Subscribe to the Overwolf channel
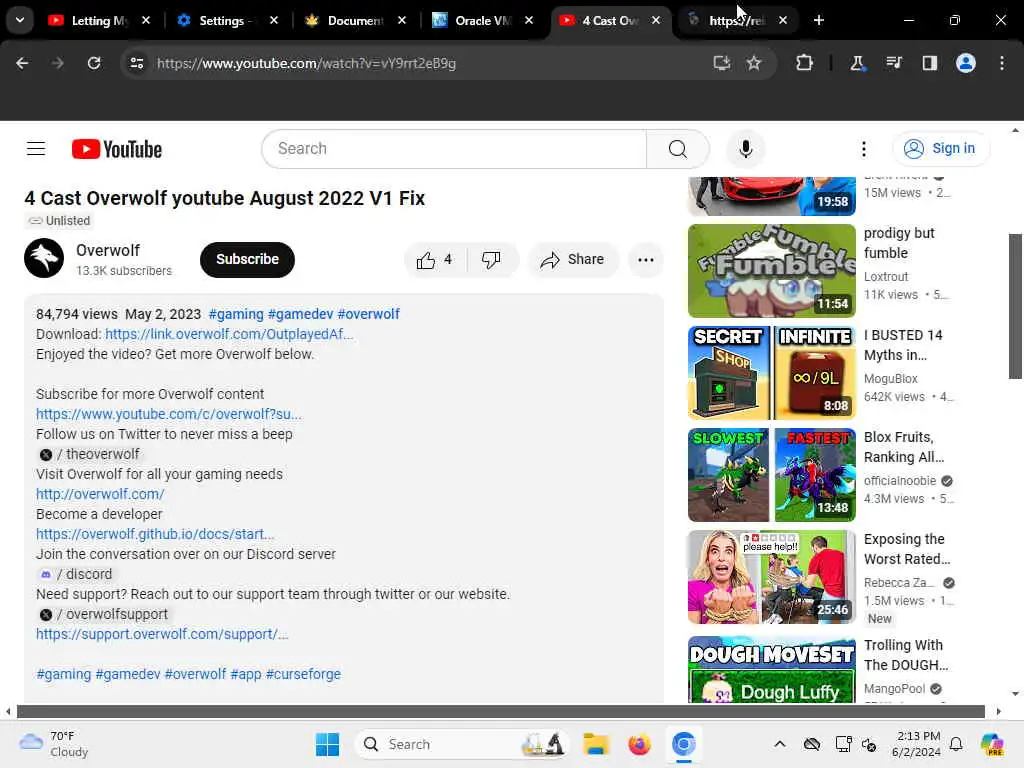Image resolution: width=1024 pixels, height=768 pixels. click(x=248, y=259)
